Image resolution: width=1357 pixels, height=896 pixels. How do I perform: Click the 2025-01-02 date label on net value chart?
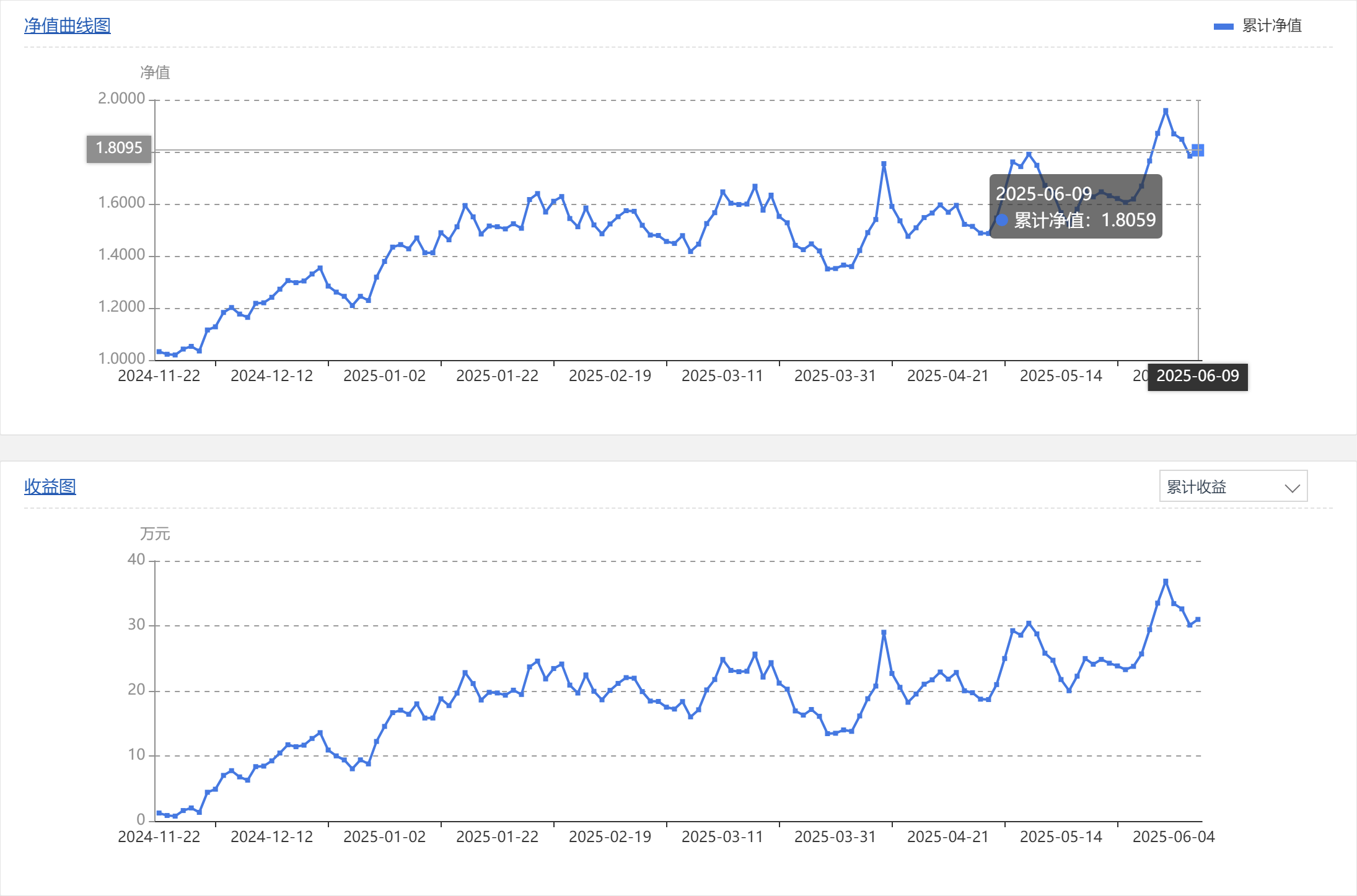click(x=384, y=376)
